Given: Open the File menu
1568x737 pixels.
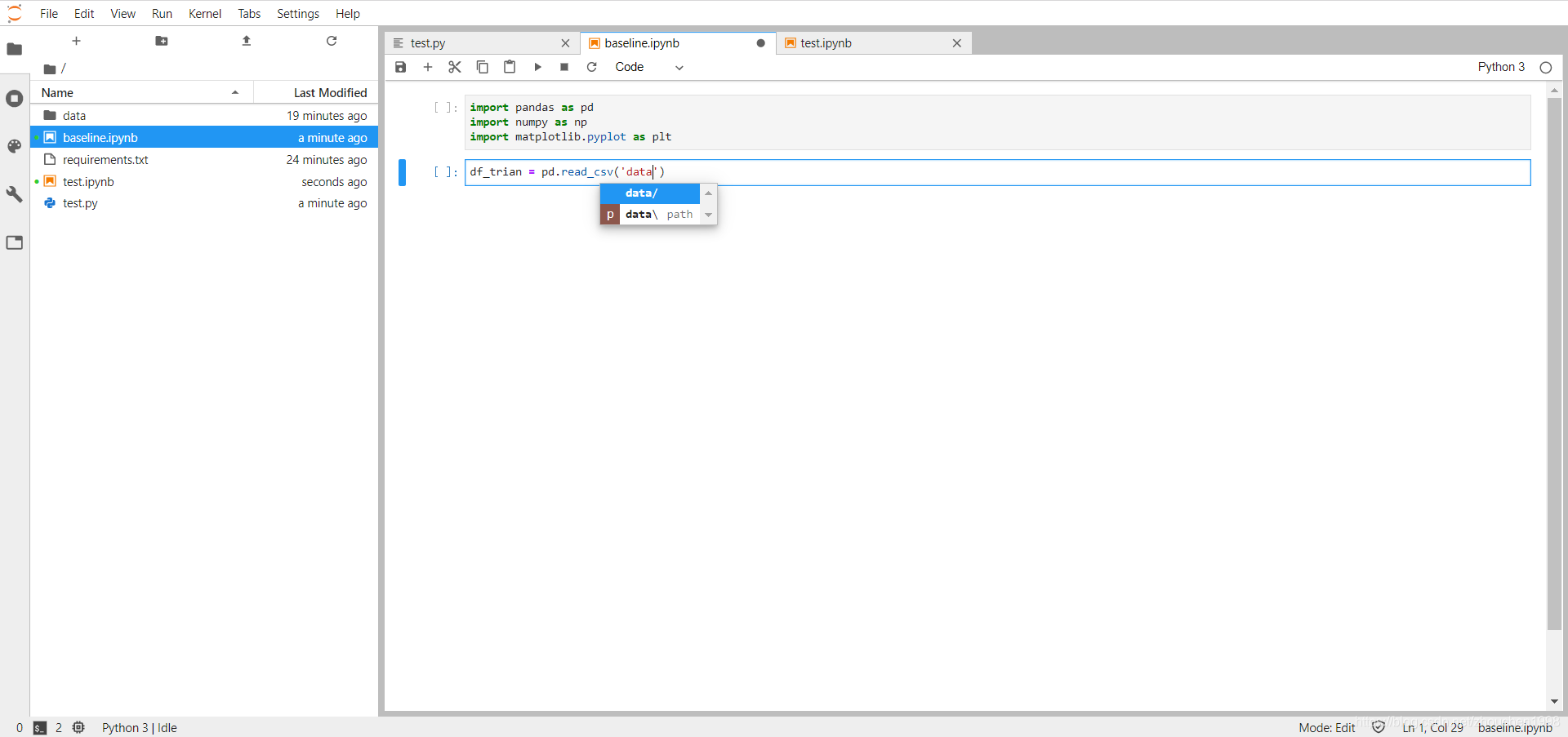Looking at the screenshot, I should [x=49, y=13].
